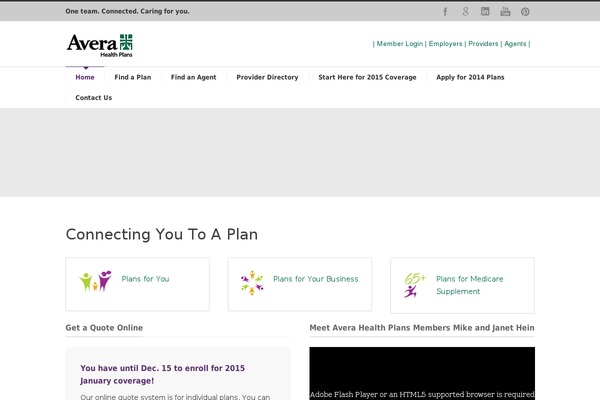
Task: Click the empty gray banner slideshow area
Action: pos(300,152)
